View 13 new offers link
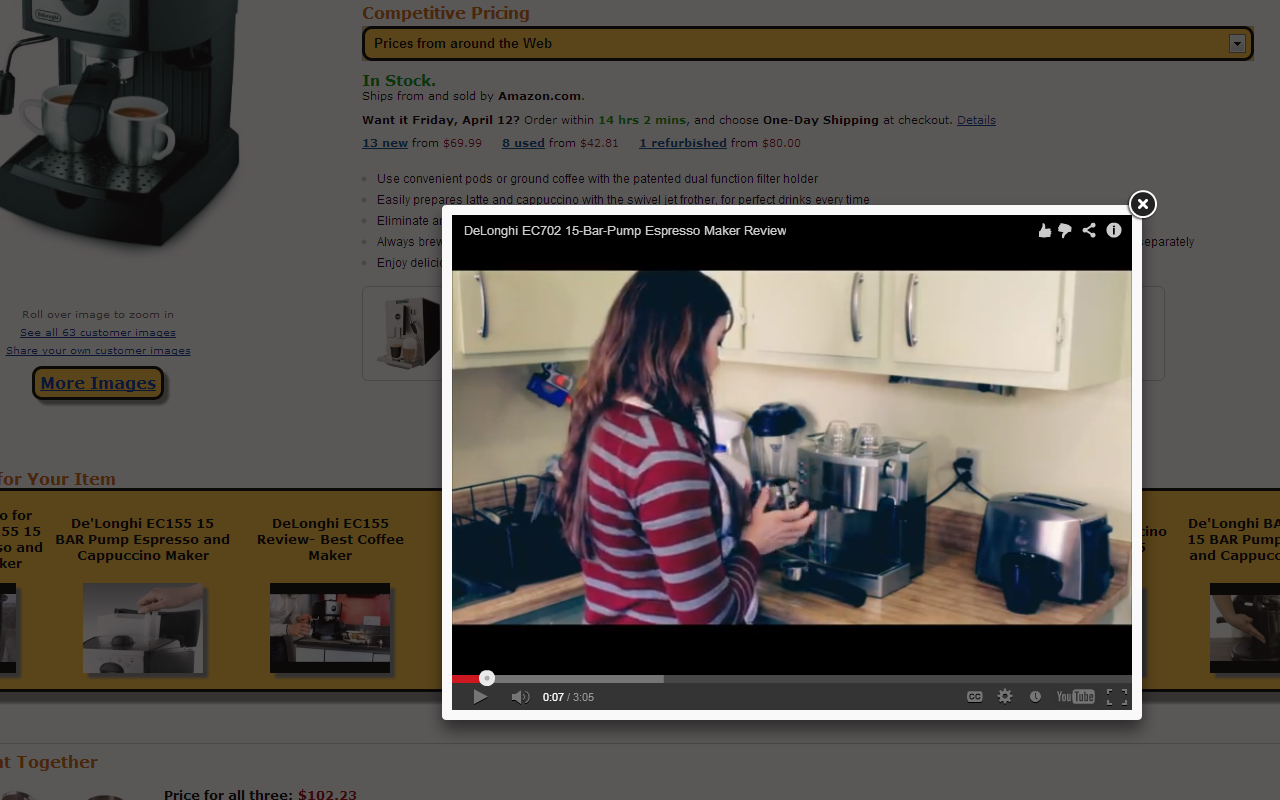Viewport: 1280px width, 800px height. coord(385,143)
